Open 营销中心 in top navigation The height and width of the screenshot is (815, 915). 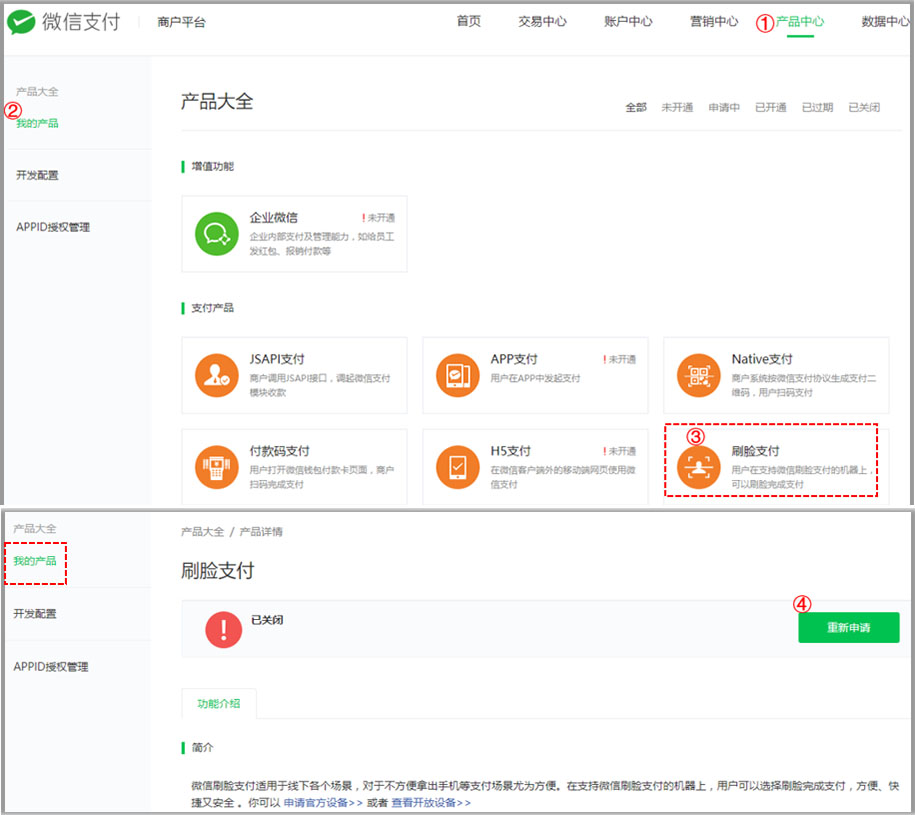point(714,22)
